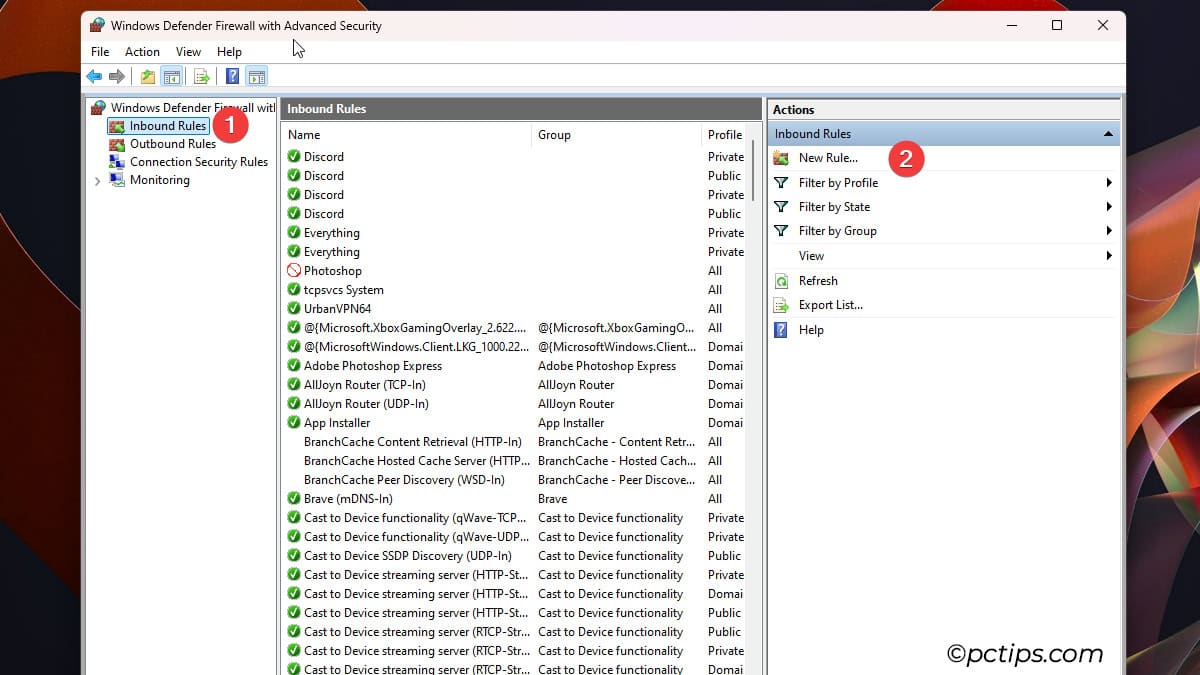Toggle the Show/Hide Action Pane toolbar icon
Viewport: 1200px width, 675px height.
[x=257, y=76]
